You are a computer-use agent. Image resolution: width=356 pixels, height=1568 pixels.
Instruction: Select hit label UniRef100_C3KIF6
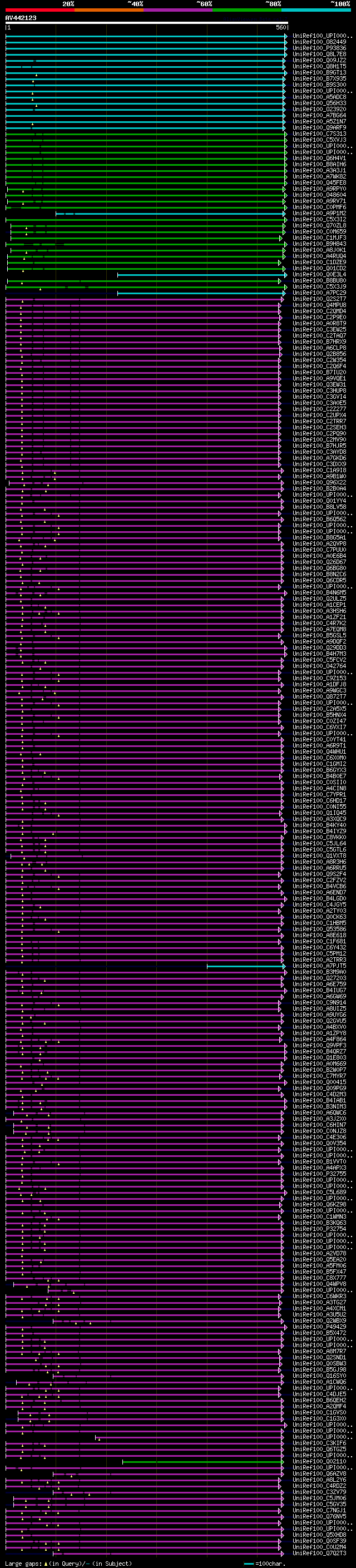(319, 1443)
